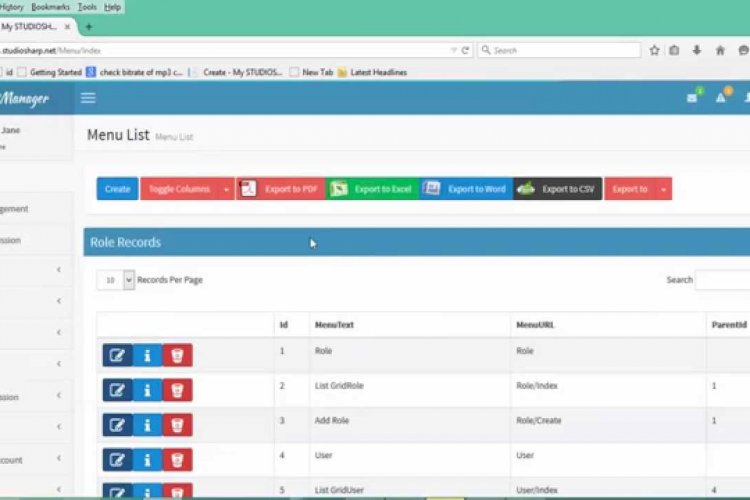Viewport: 750px width, 500px height.
Task: Open the bookmarks list icon in toolbar
Action: click(x=674, y=50)
